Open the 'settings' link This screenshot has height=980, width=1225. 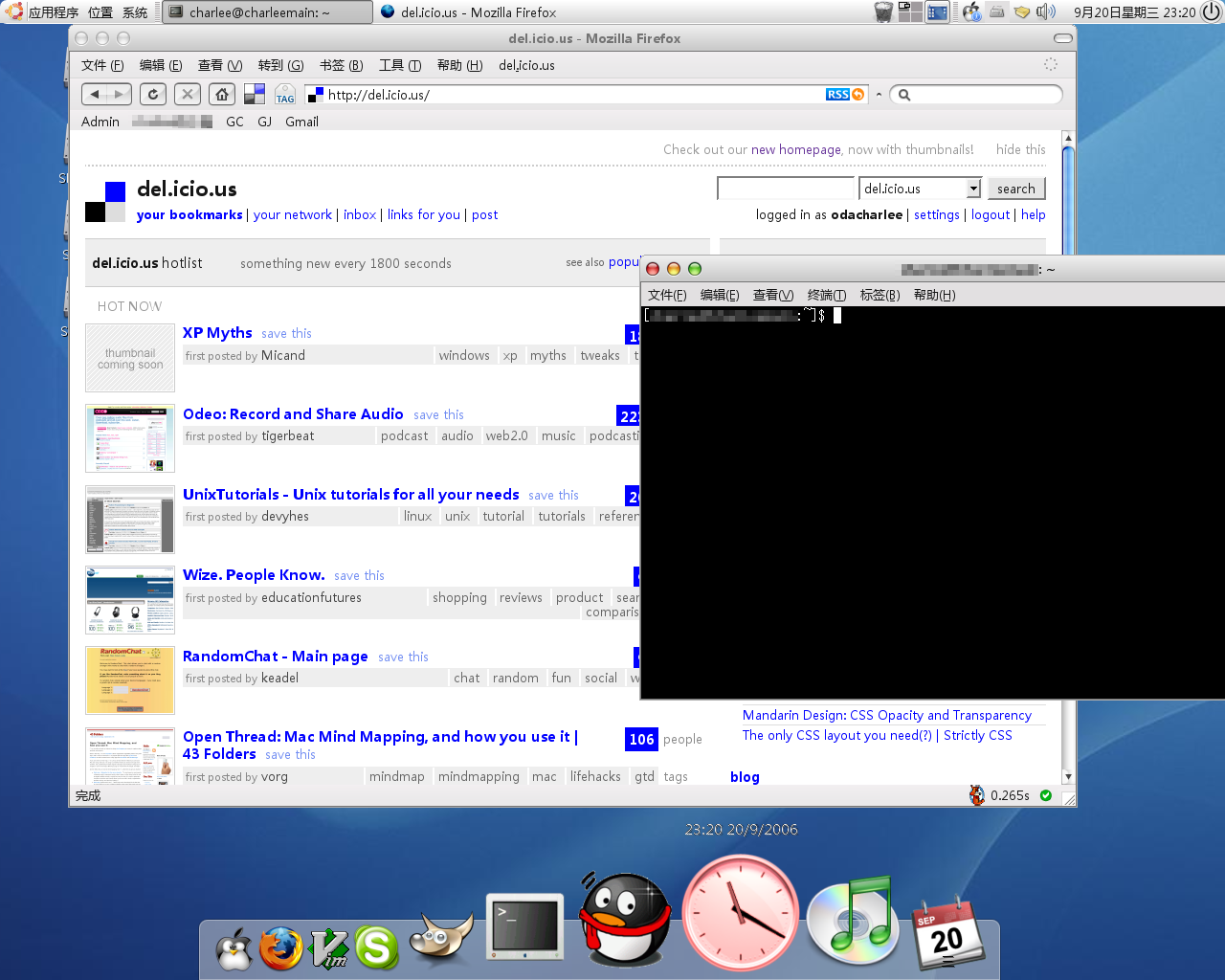click(x=936, y=214)
